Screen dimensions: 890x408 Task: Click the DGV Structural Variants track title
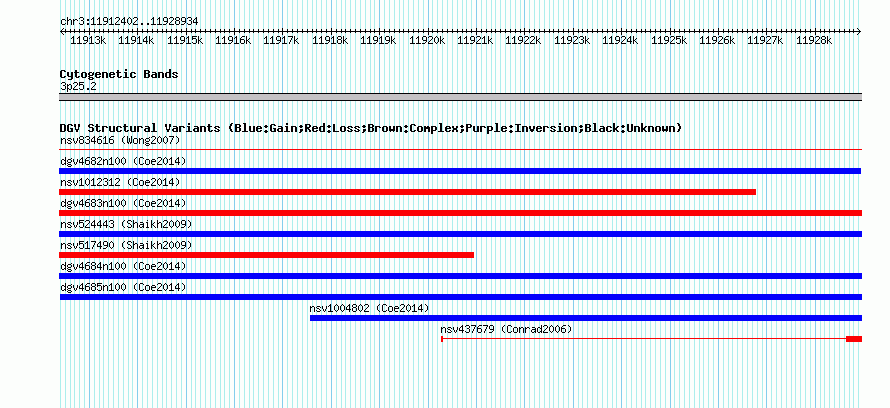click(x=371, y=128)
